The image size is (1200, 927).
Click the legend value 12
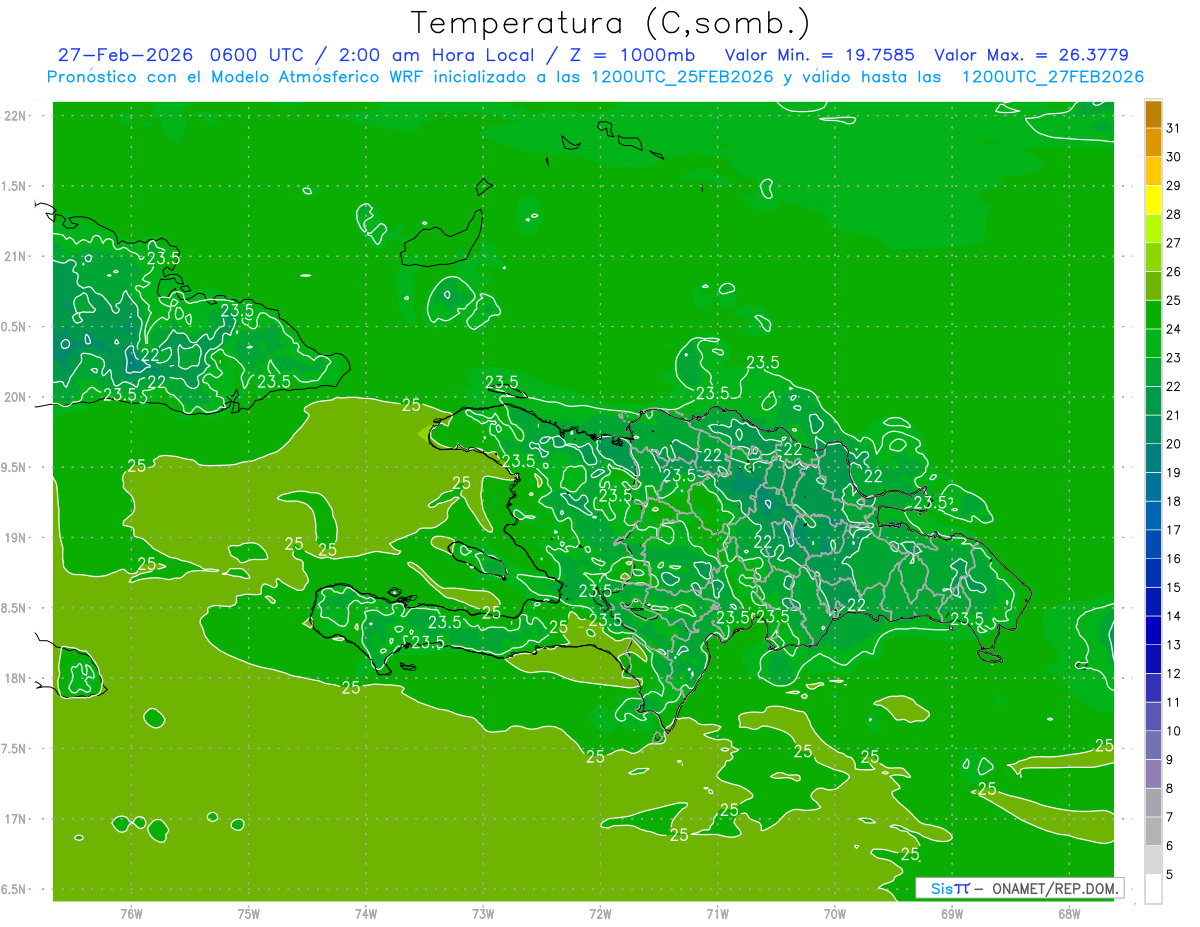pos(1174,674)
